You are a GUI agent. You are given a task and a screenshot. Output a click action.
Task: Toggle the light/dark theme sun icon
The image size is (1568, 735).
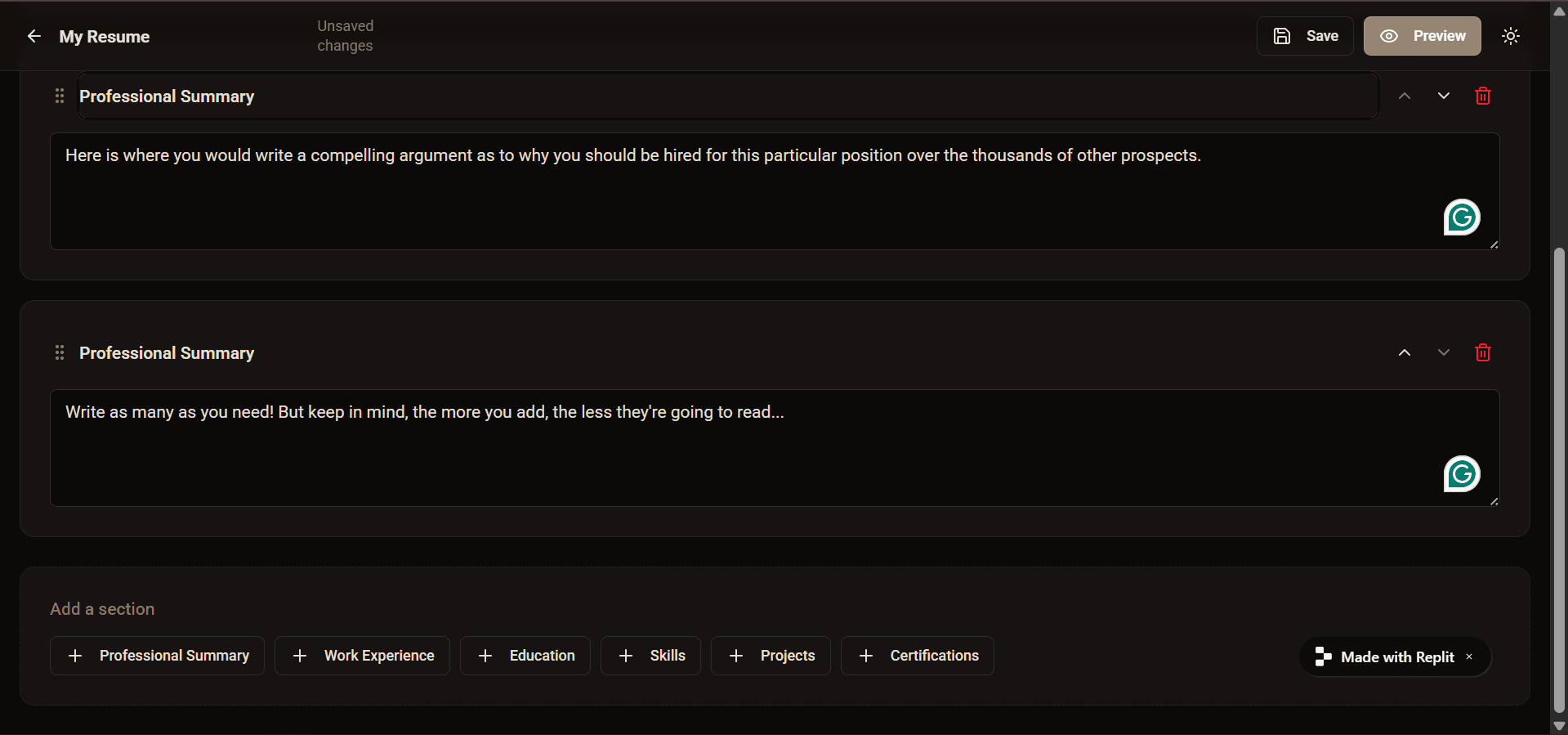[1510, 36]
